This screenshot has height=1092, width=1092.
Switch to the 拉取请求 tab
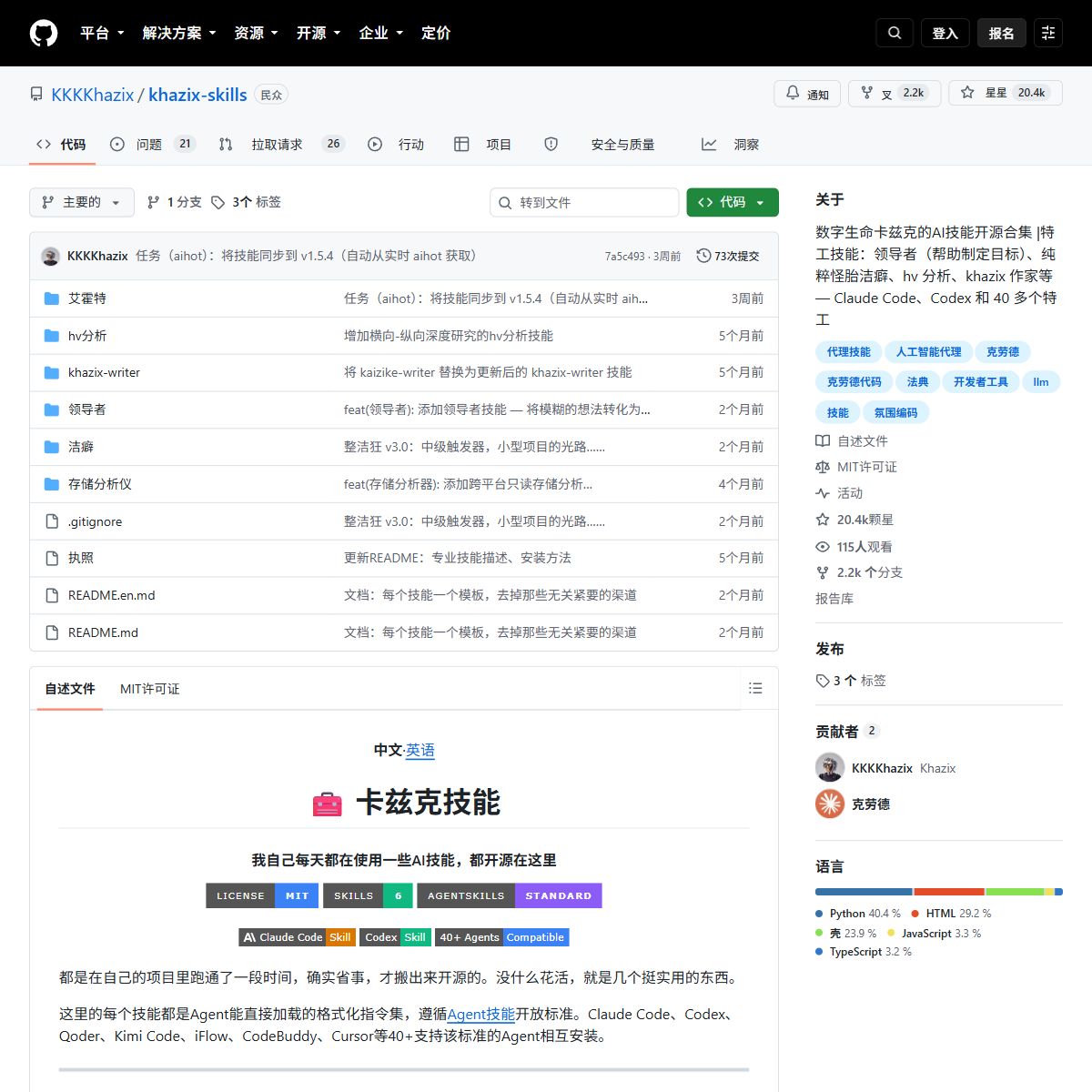pos(281,144)
